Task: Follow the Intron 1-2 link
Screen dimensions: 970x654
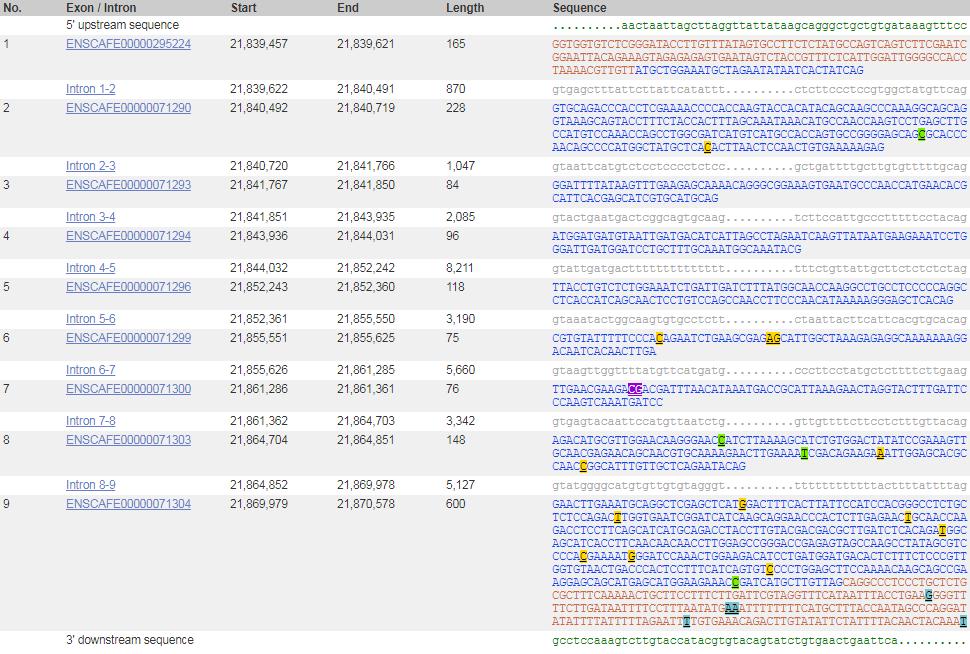Action: pos(90,89)
